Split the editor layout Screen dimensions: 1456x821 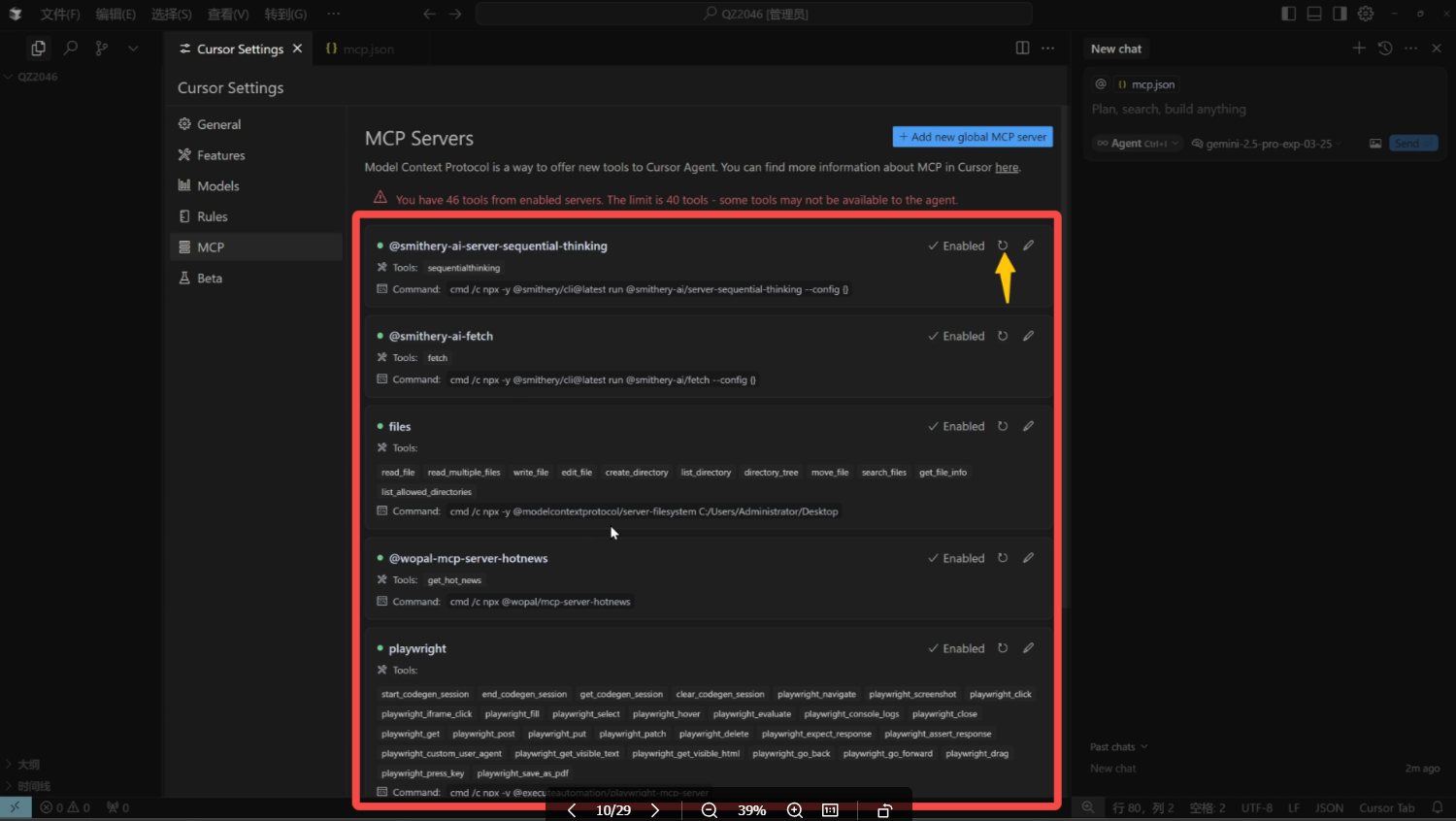(x=1022, y=49)
